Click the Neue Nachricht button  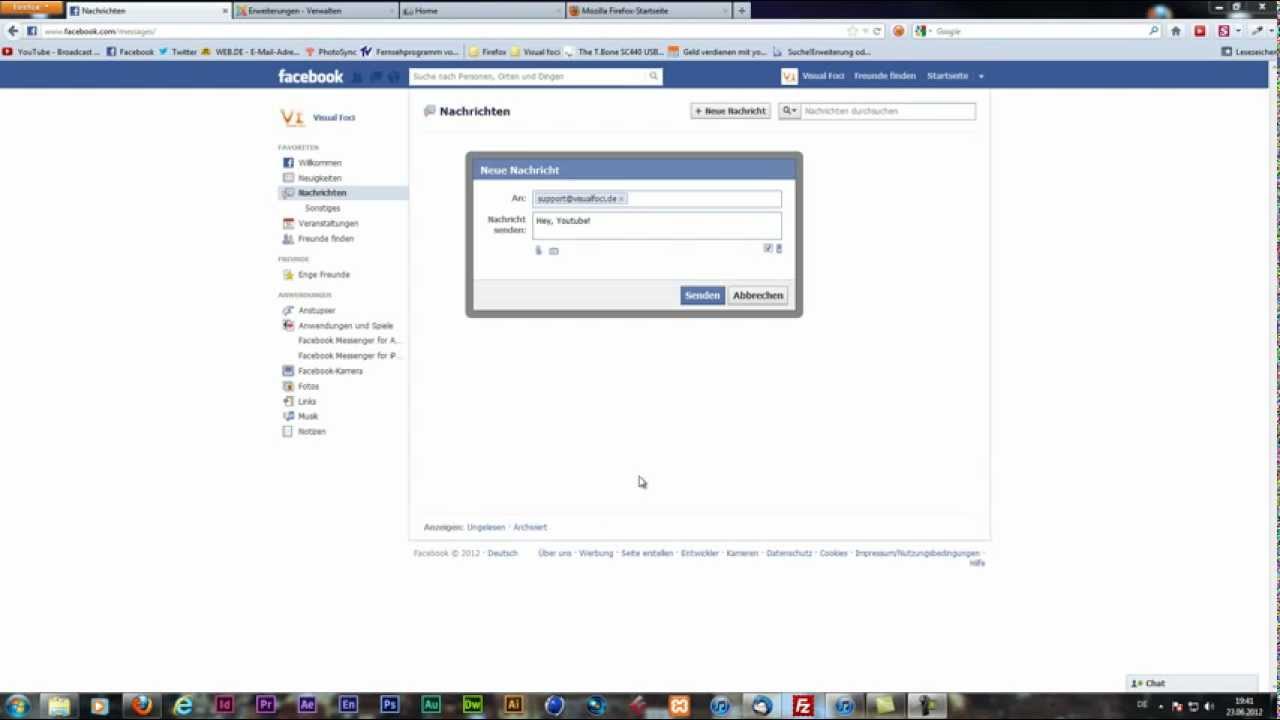(x=730, y=111)
